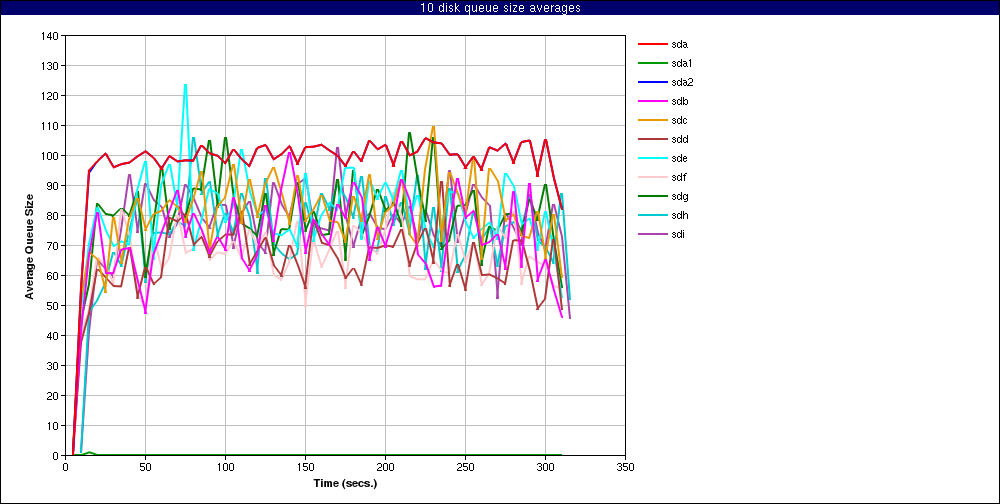Click the chart title '10 disk queue size averages'
This screenshot has height=504, width=1000.
tap(500, 8)
